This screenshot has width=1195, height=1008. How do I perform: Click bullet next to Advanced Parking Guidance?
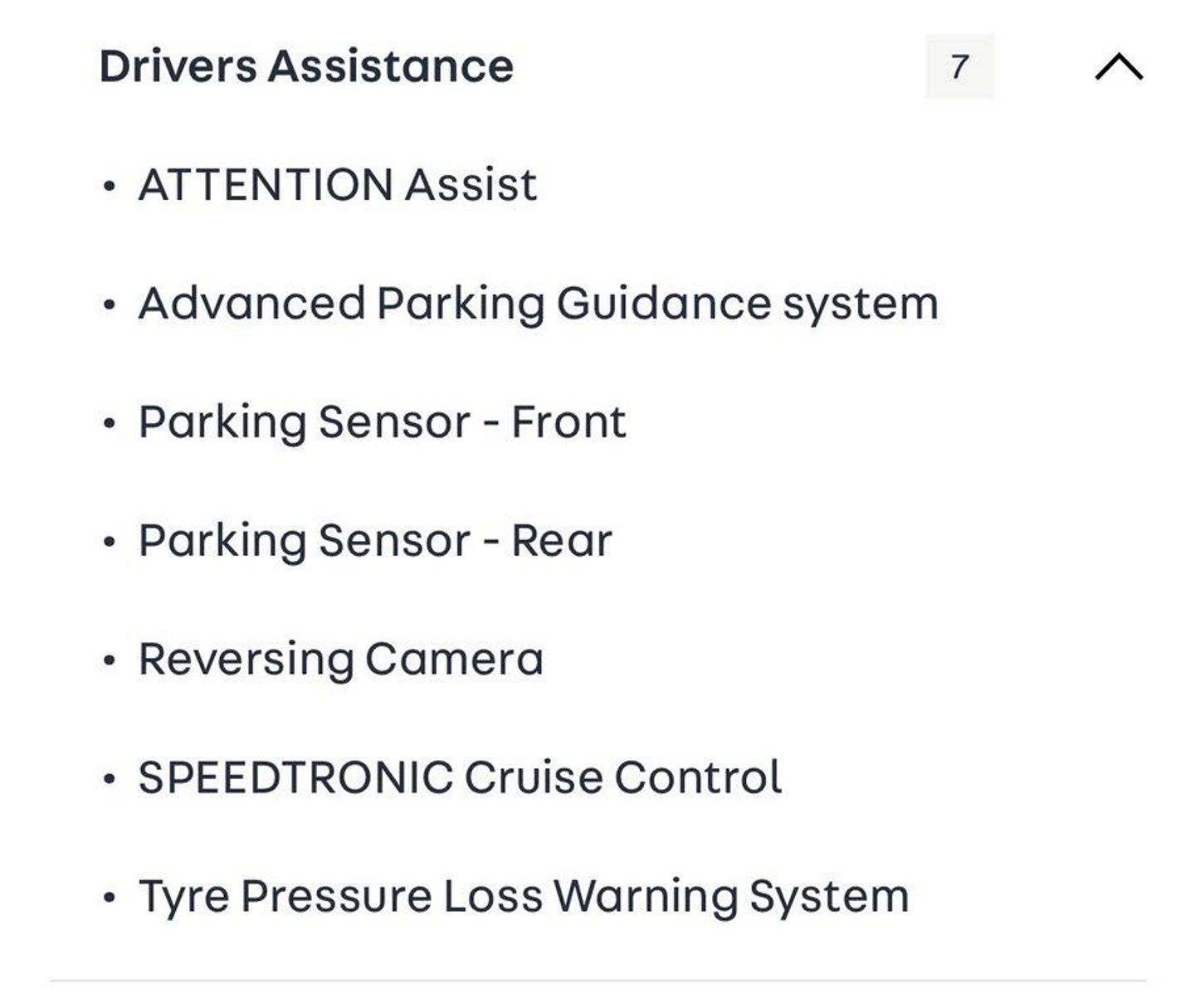tap(109, 304)
